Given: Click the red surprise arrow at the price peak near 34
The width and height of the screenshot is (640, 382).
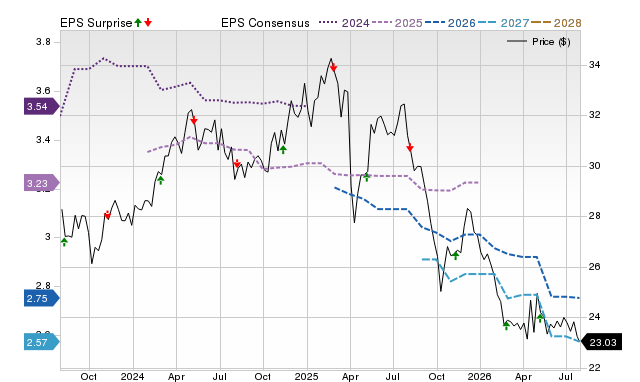Looking at the screenshot, I should tap(333, 67).
